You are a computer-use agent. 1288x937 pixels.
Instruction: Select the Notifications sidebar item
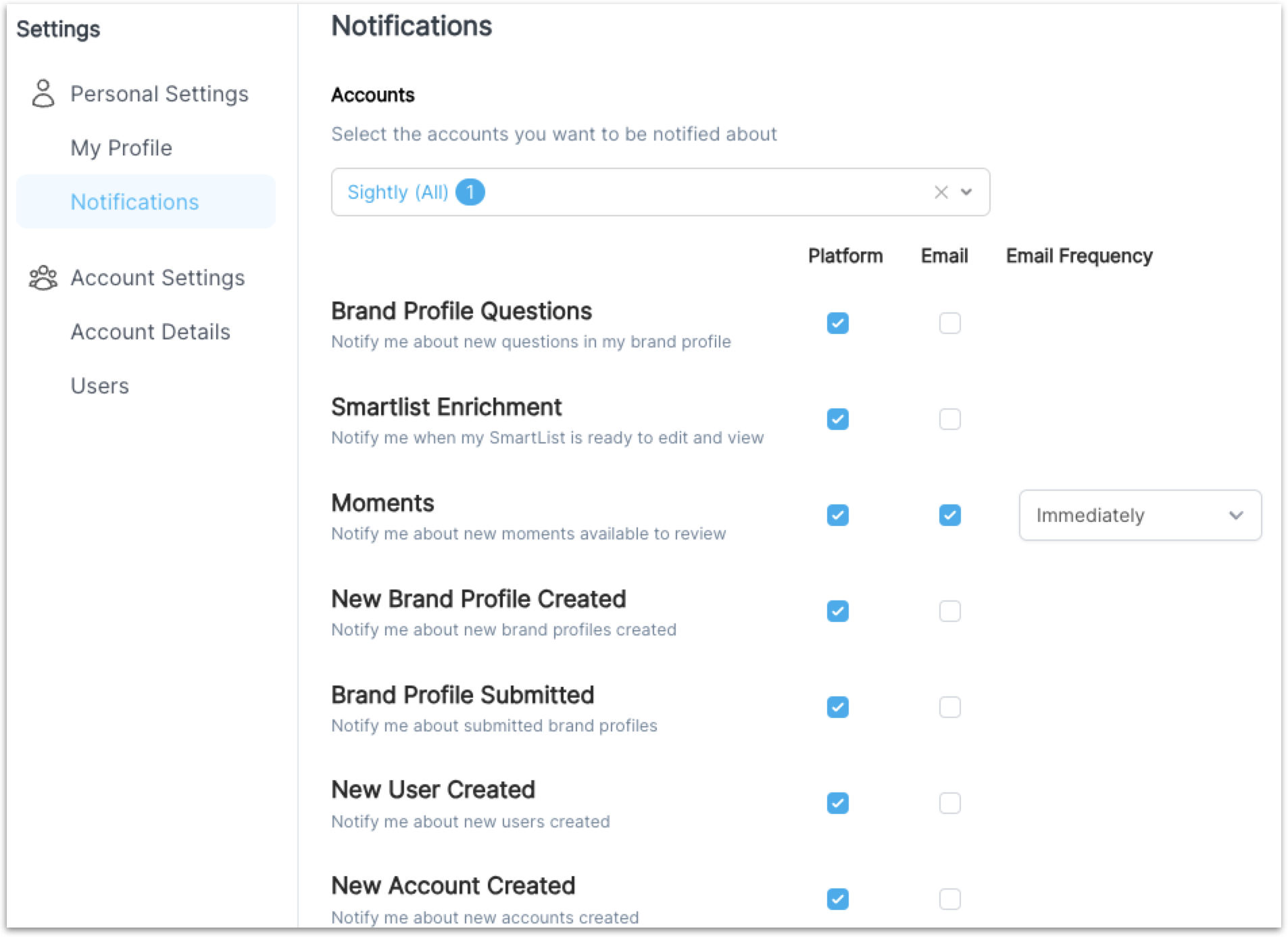[135, 202]
